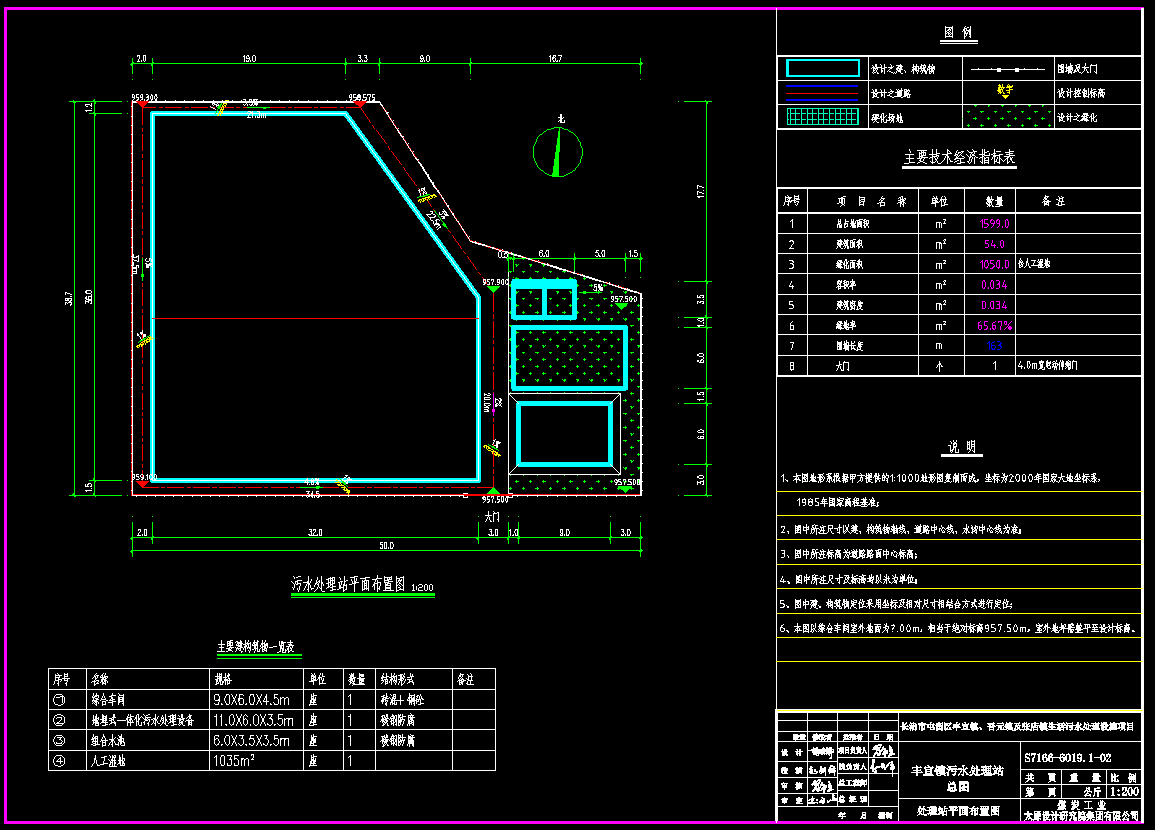Click the 38.7 overall left dimension text

pyautogui.click(x=68, y=297)
